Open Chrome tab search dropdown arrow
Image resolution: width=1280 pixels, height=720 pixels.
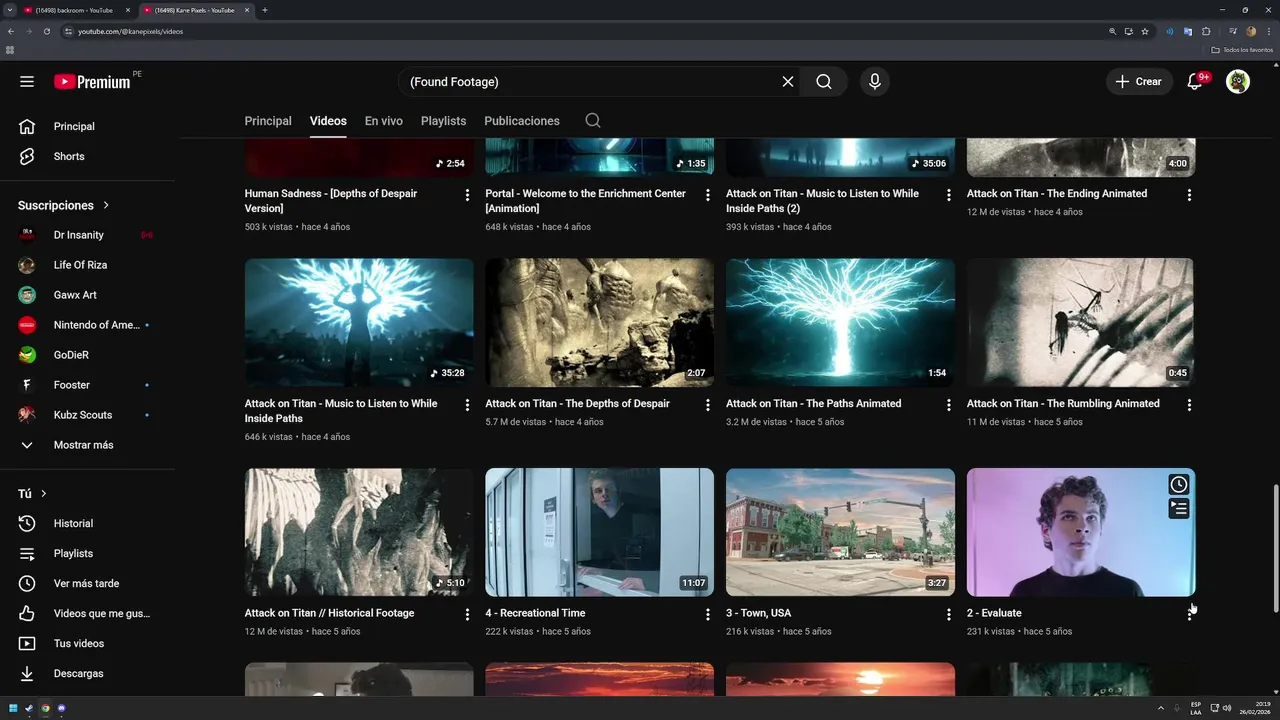(9, 10)
